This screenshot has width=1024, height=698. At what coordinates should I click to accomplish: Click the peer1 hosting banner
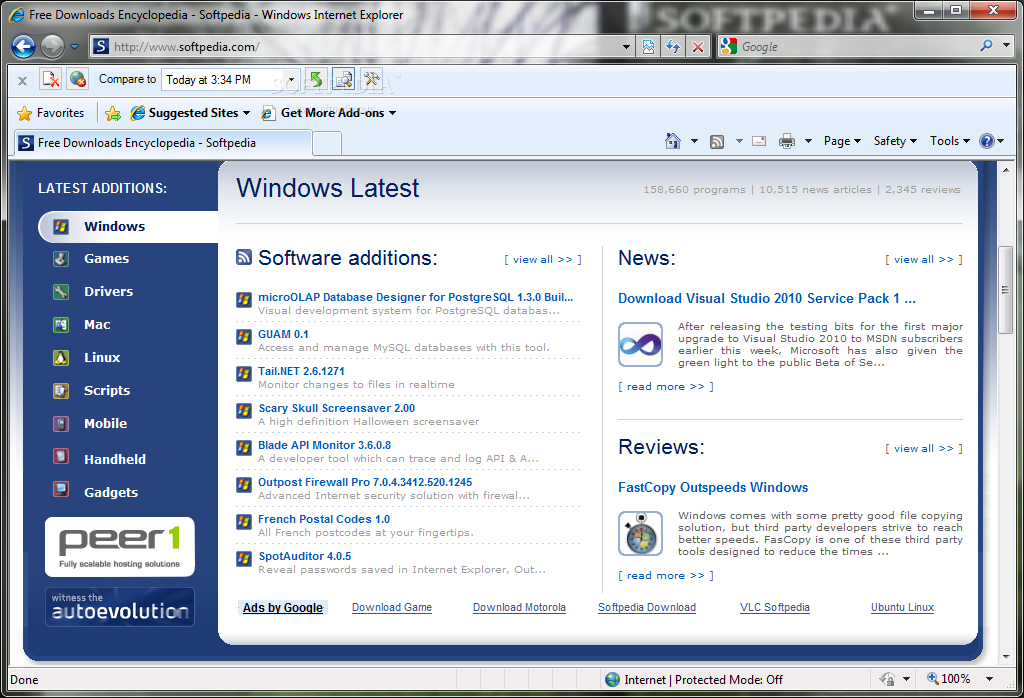(x=120, y=547)
